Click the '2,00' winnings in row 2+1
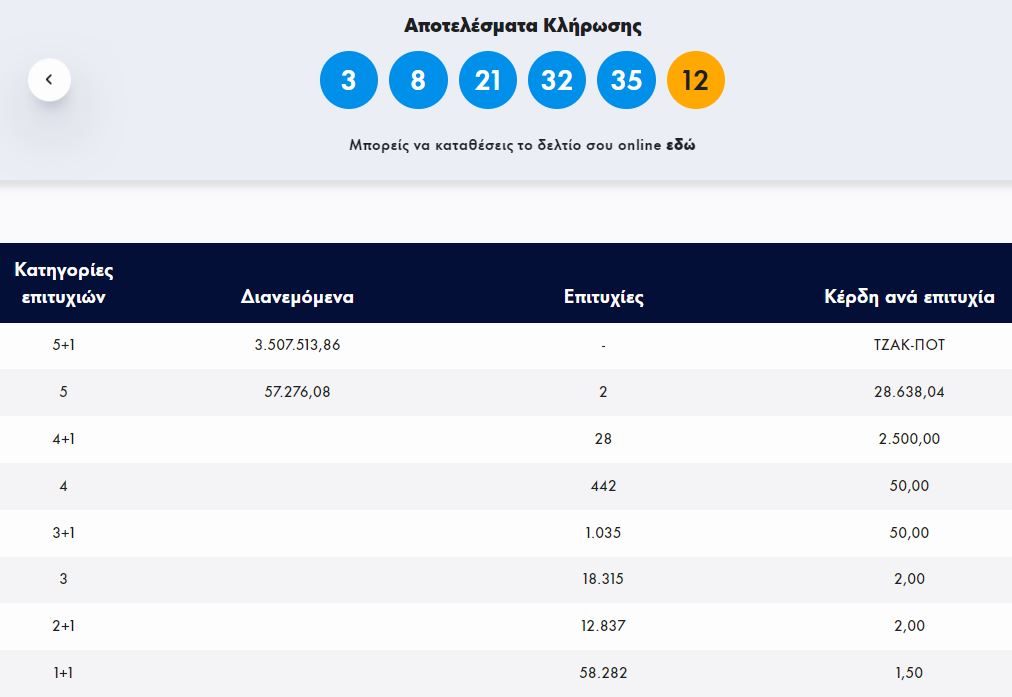This screenshot has width=1012, height=697. coord(909,625)
